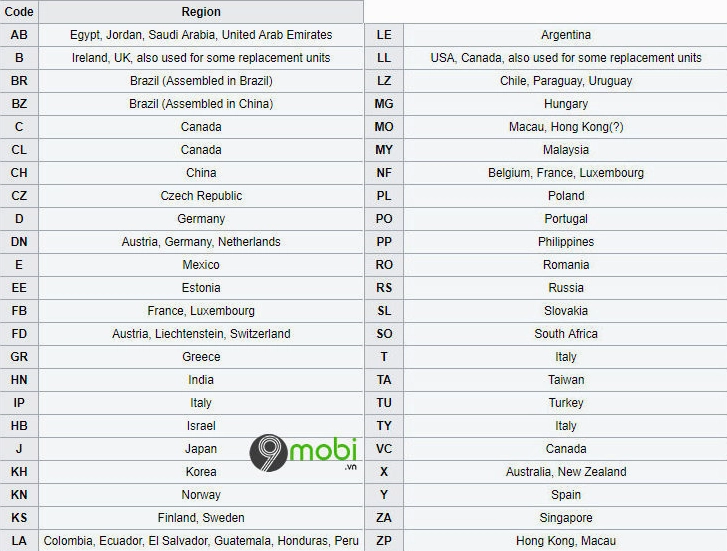
Task: Click the AB code cell
Action: [x=19, y=35]
